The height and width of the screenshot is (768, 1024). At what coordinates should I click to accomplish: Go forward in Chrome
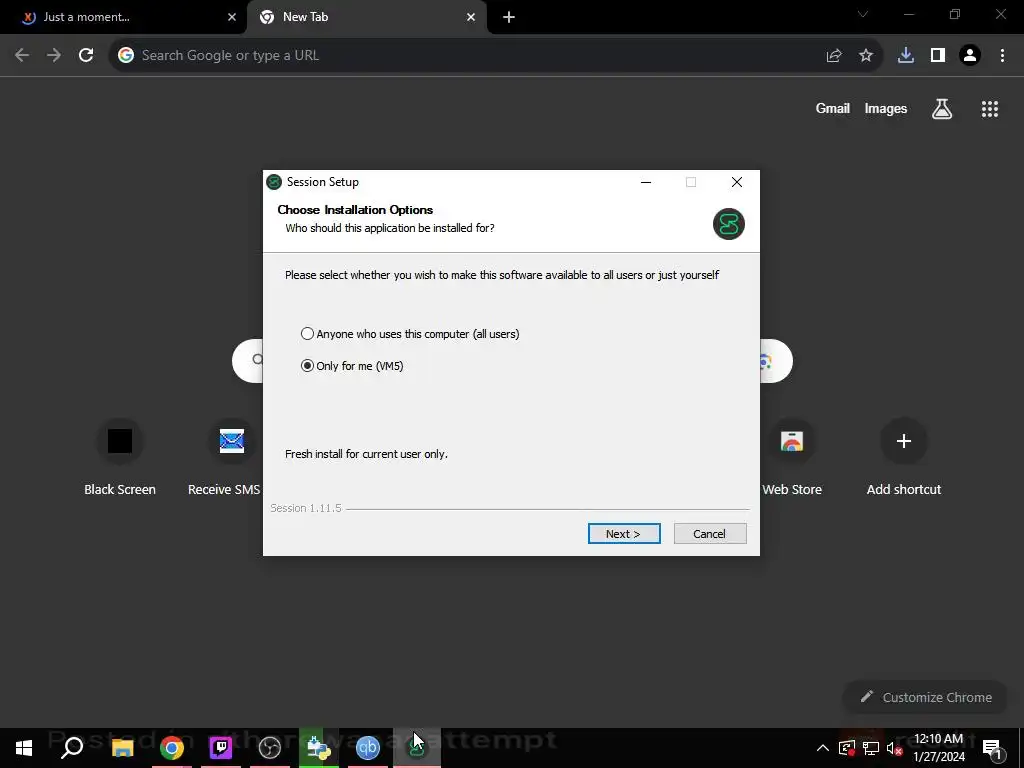point(54,56)
